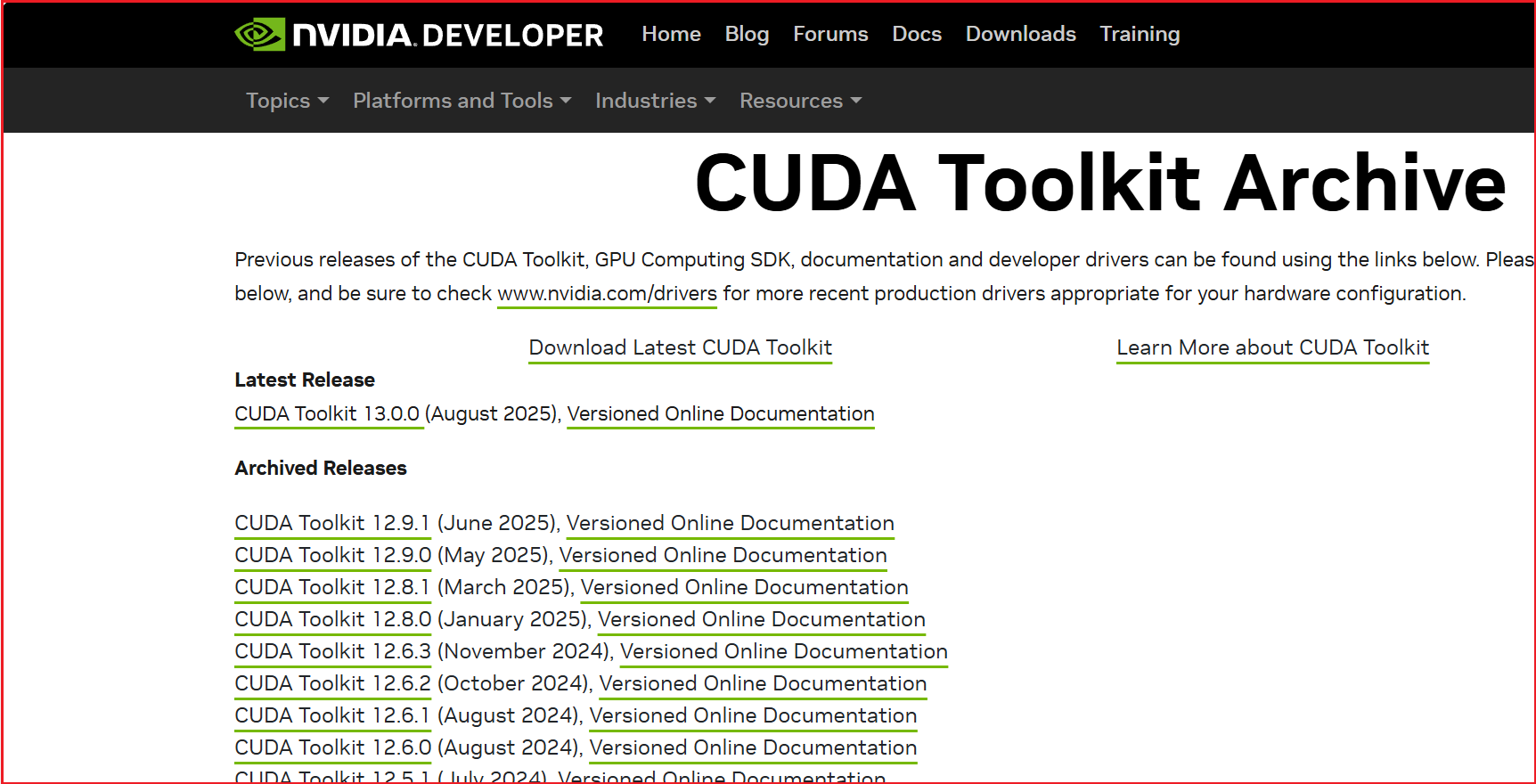Open the Home nav link
This screenshot has height=784, width=1536.
coord(671,34)
